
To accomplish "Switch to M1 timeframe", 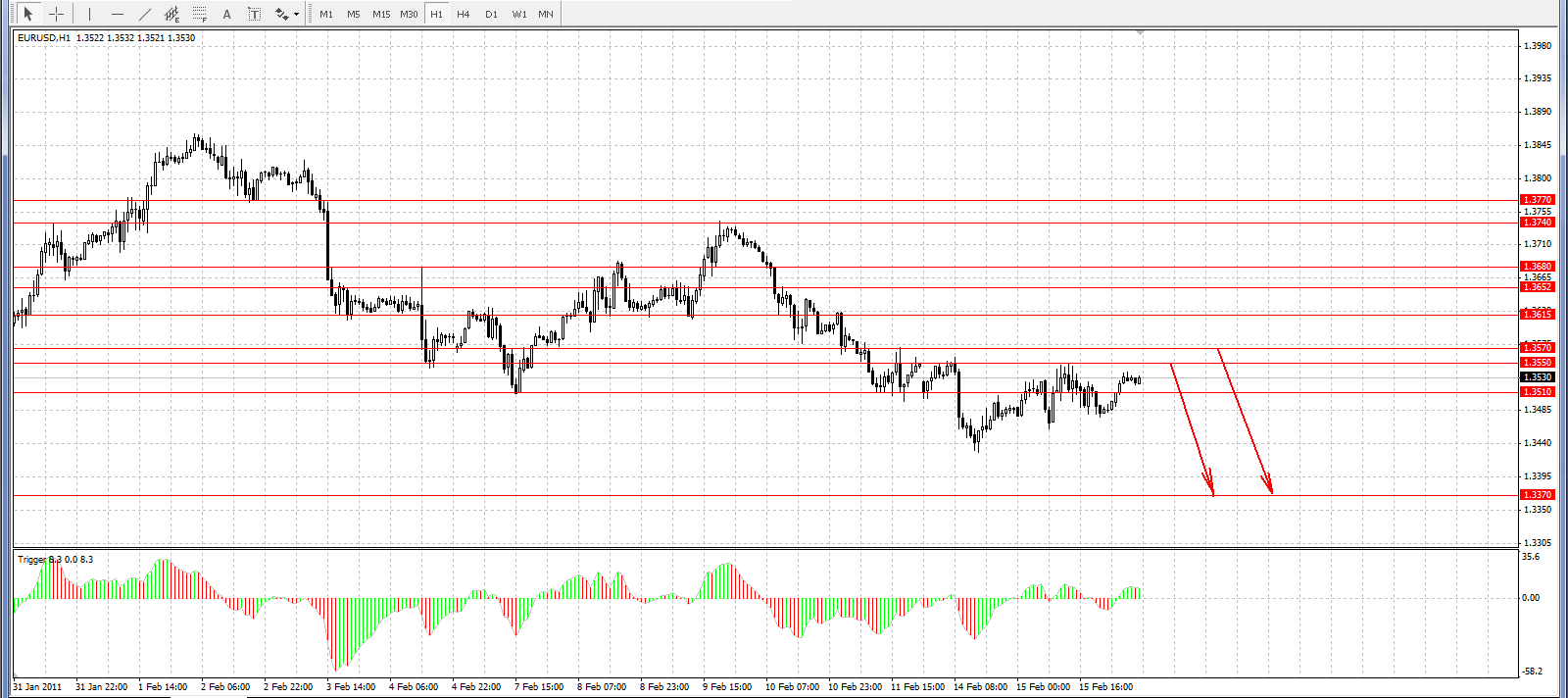I will pos(326,14).
